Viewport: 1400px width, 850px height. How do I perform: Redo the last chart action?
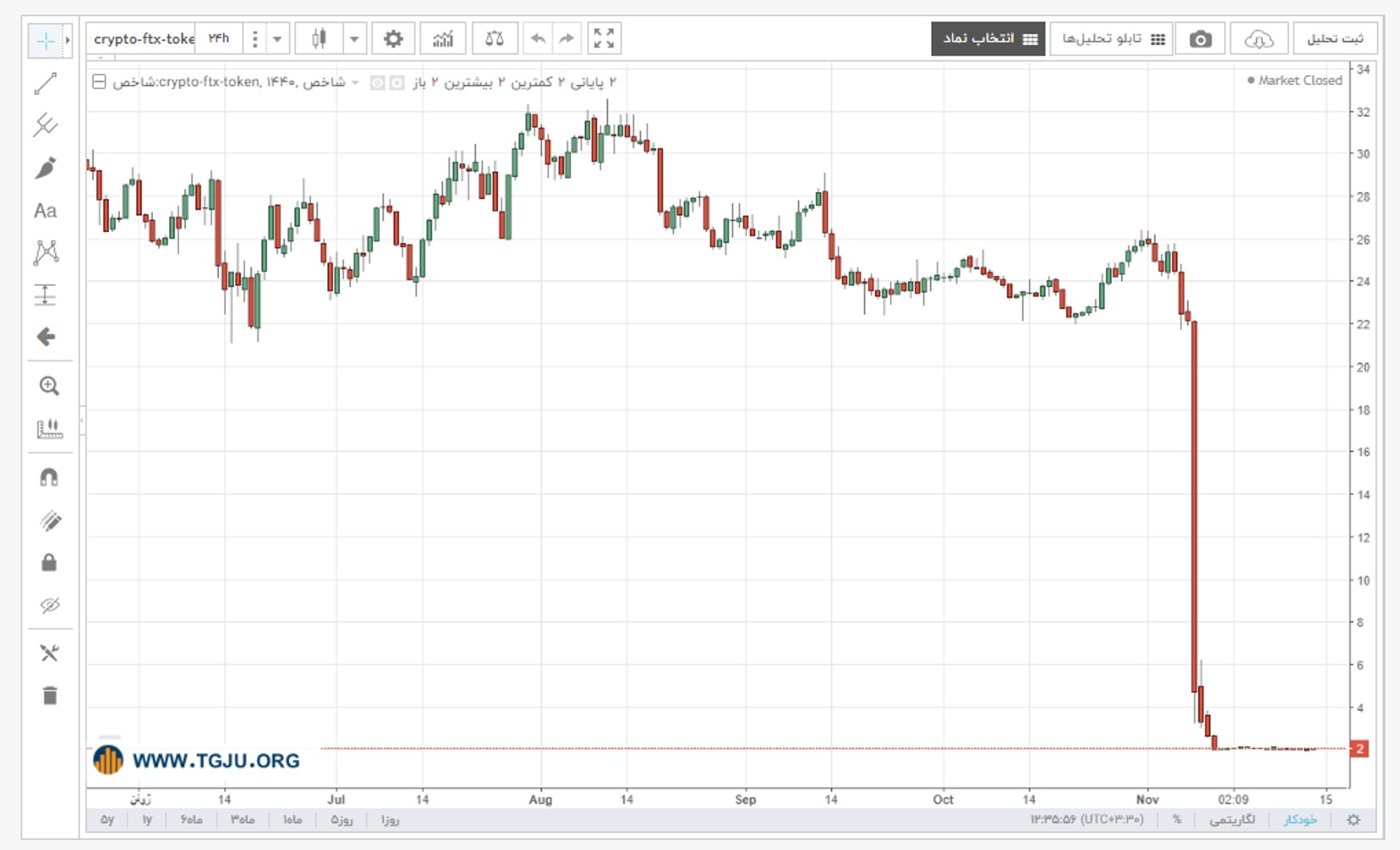[x=567, y=39]
